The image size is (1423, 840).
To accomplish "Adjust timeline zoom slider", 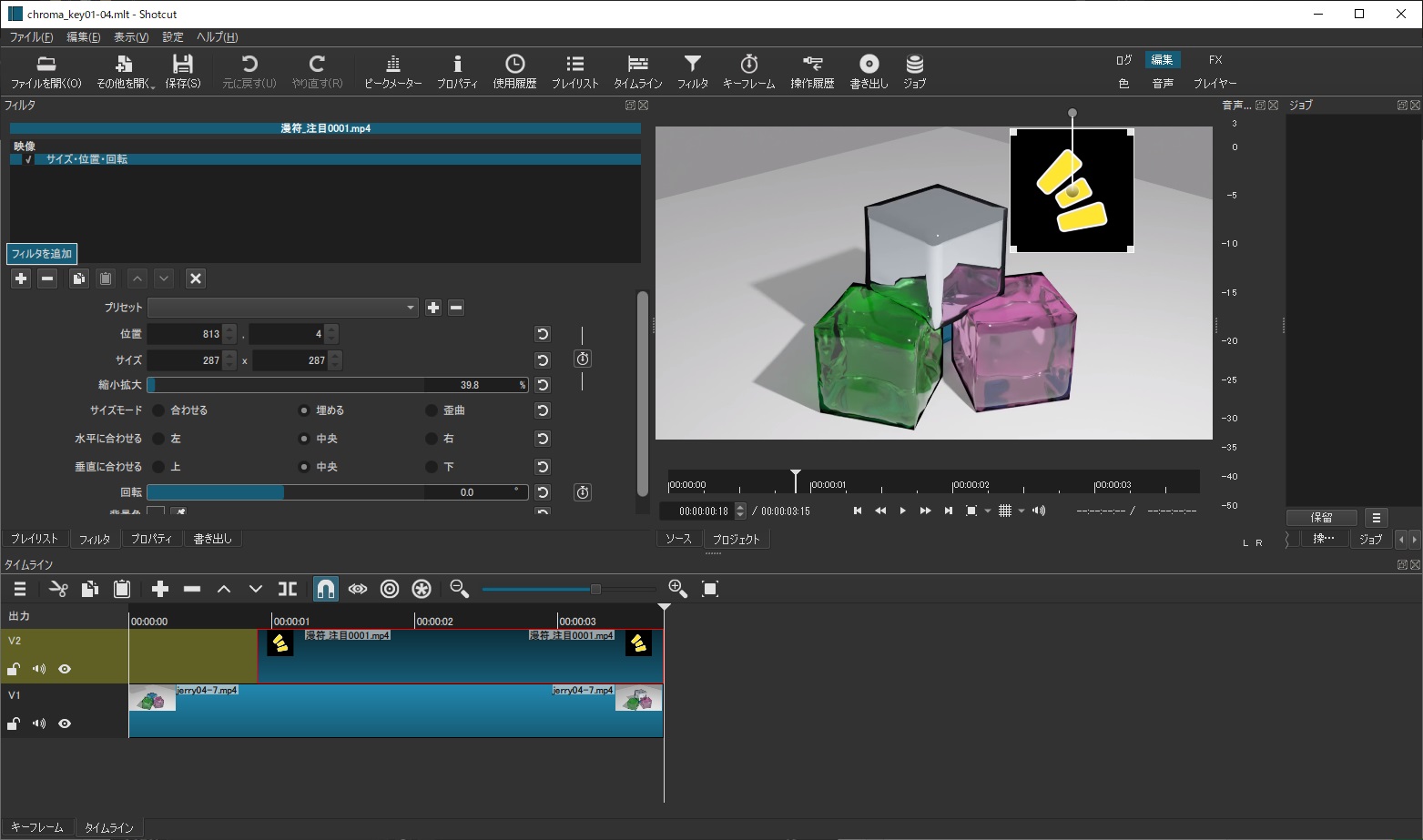I will pos(569,590).
